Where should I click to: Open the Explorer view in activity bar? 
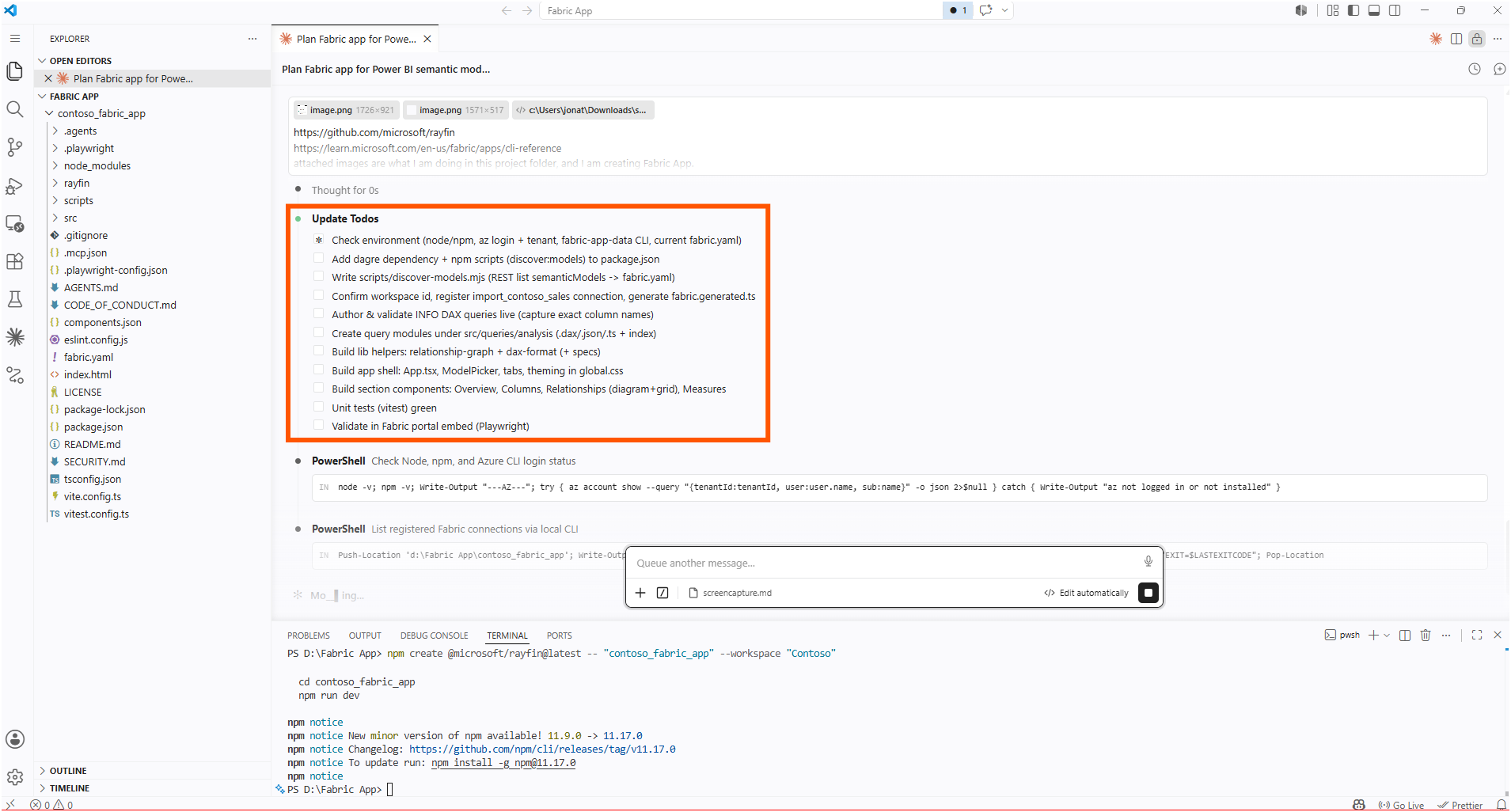(x=14, y=71)
